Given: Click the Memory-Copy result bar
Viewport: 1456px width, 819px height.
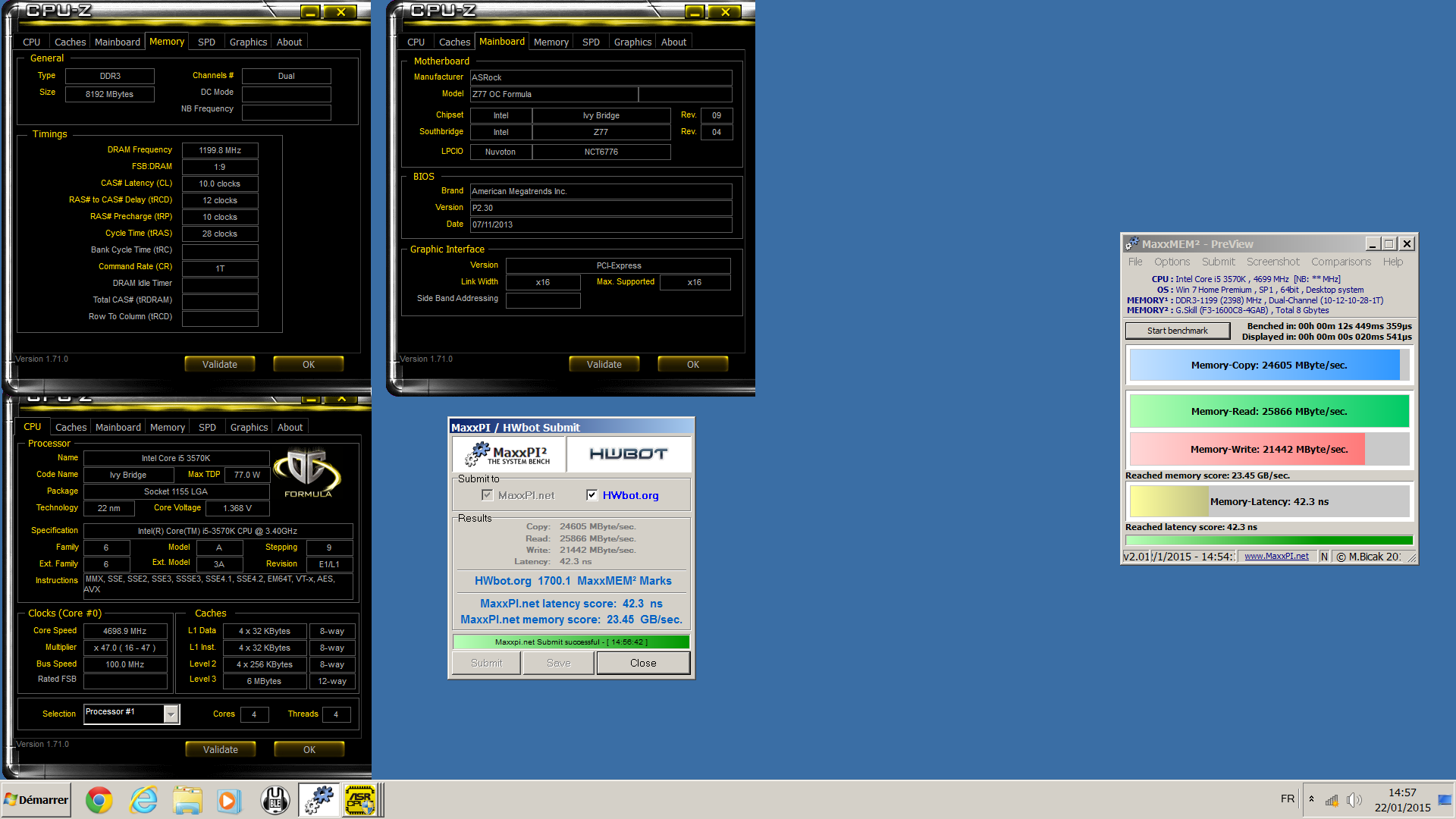Looking at the screenshot, I should [x=1269, y=365].
